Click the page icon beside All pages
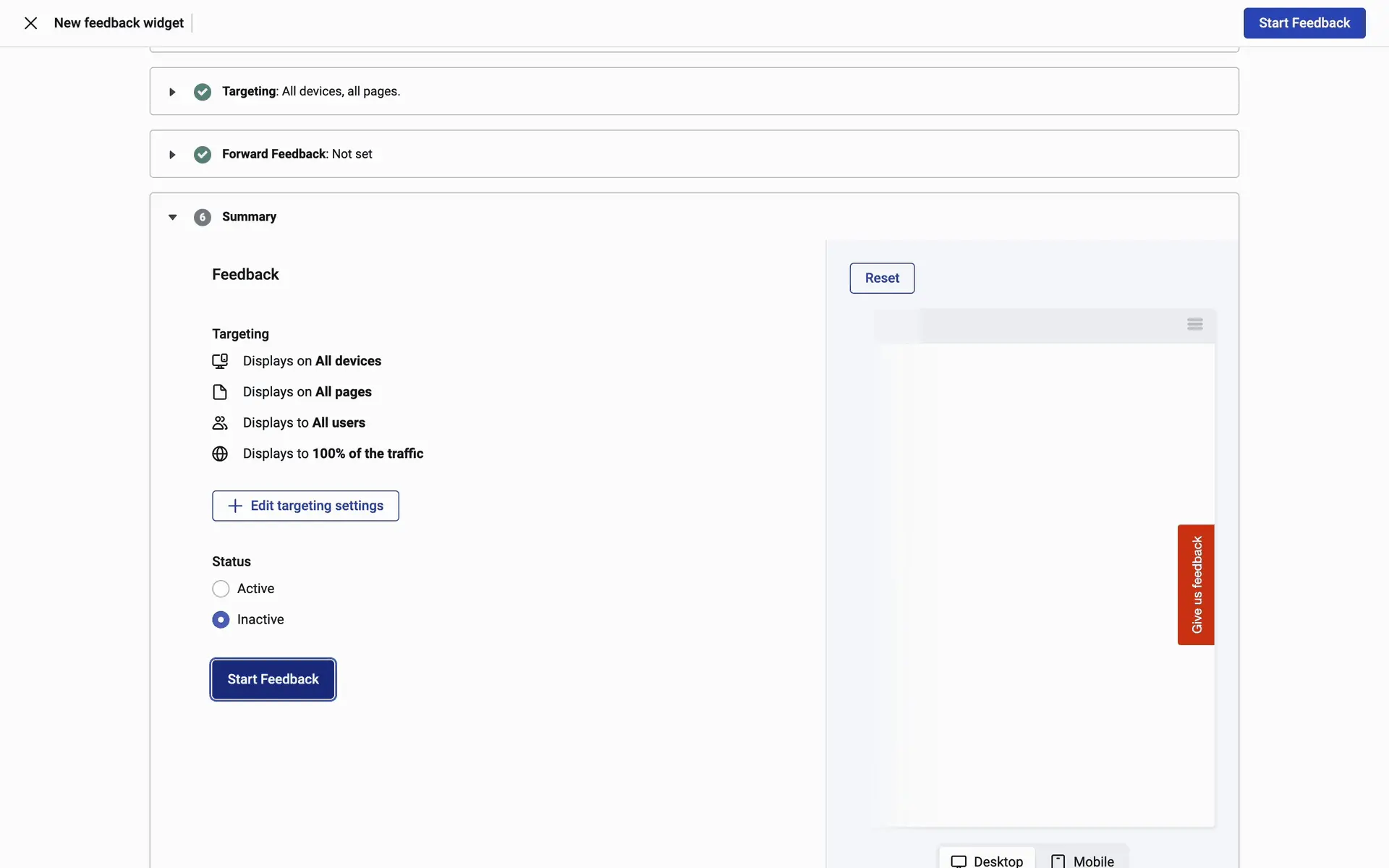The image size is (1389, 868). pyautogui.click(x=220, y=392)
